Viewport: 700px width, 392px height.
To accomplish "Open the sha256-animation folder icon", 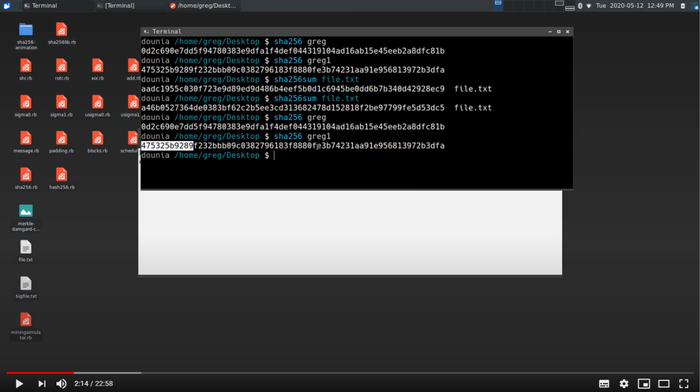I will (x=26, y=30).
